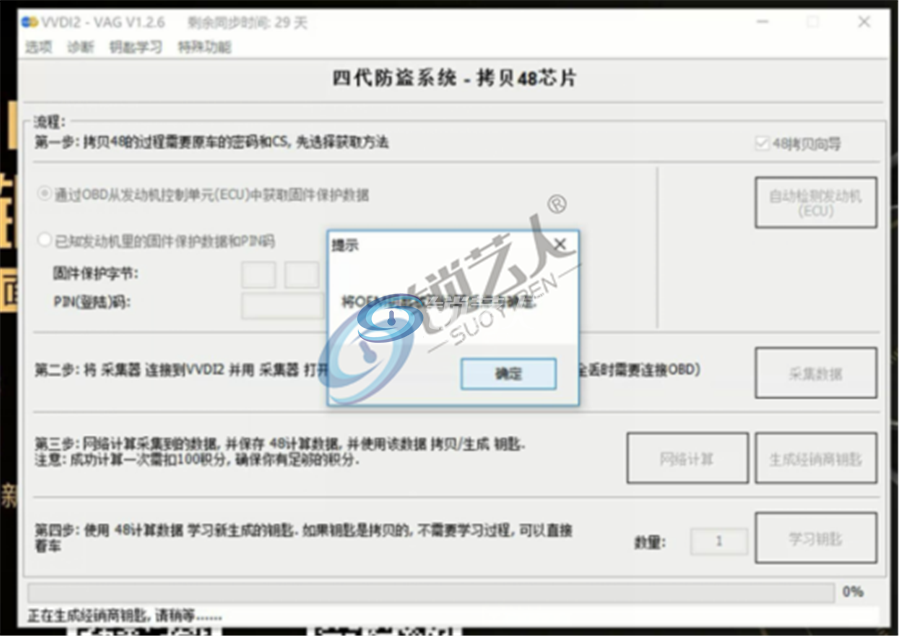Close the VVDI2 main window

864,22
